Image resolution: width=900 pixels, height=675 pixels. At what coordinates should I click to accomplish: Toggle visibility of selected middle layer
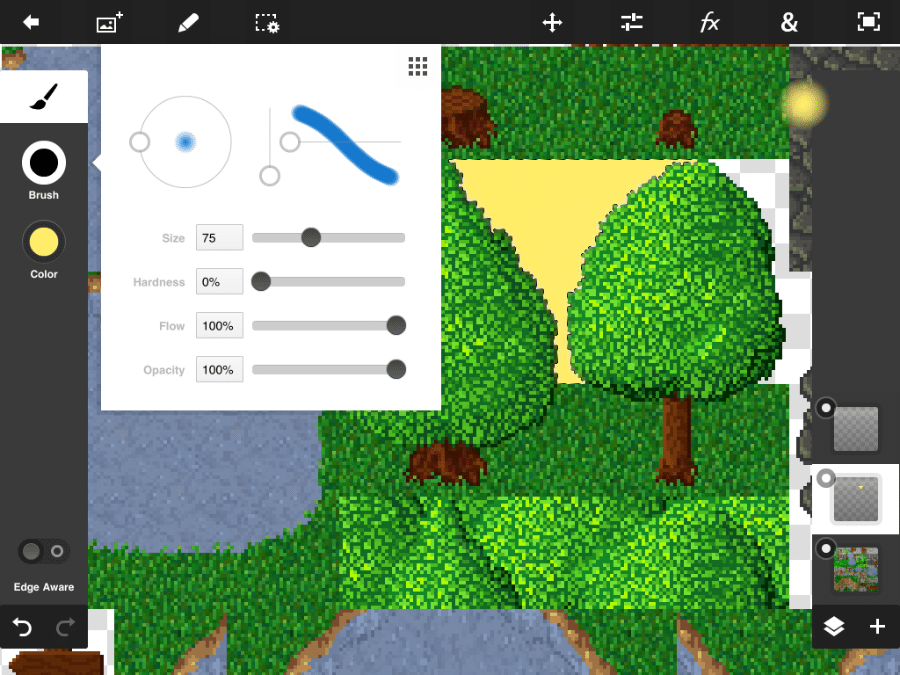[826, 478]
